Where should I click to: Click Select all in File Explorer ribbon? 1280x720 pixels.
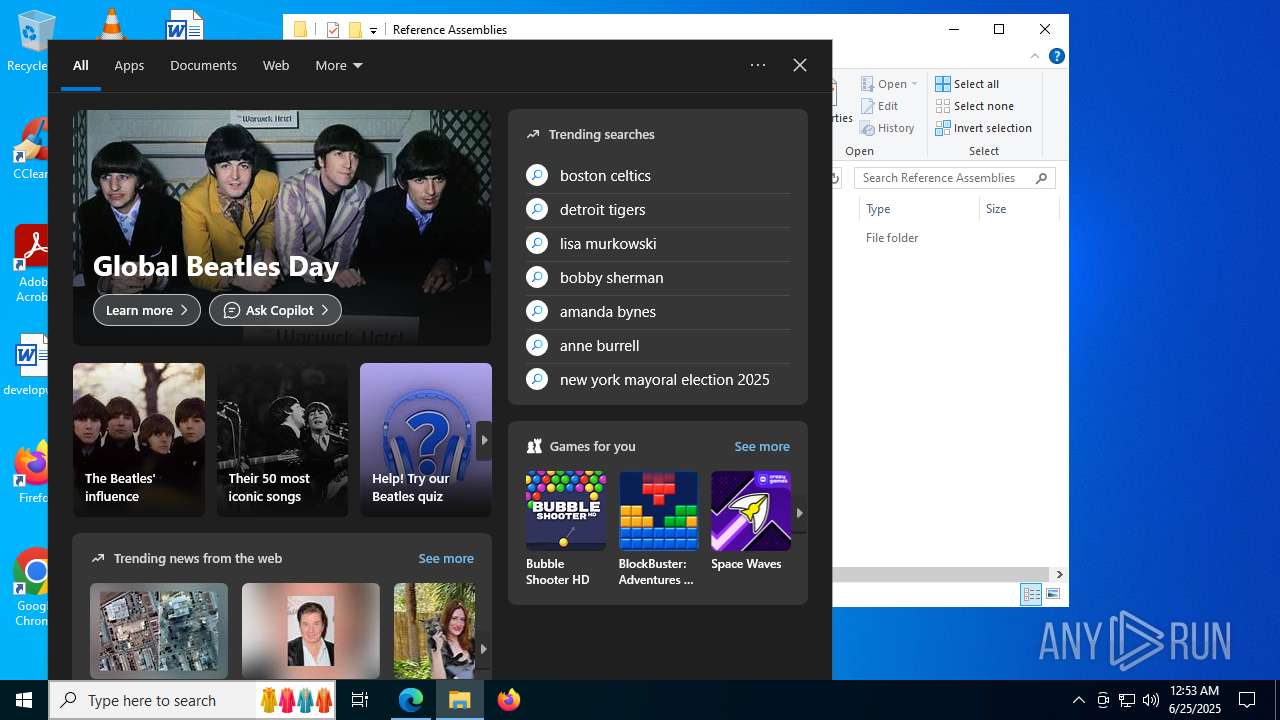(x=967, y=84)
